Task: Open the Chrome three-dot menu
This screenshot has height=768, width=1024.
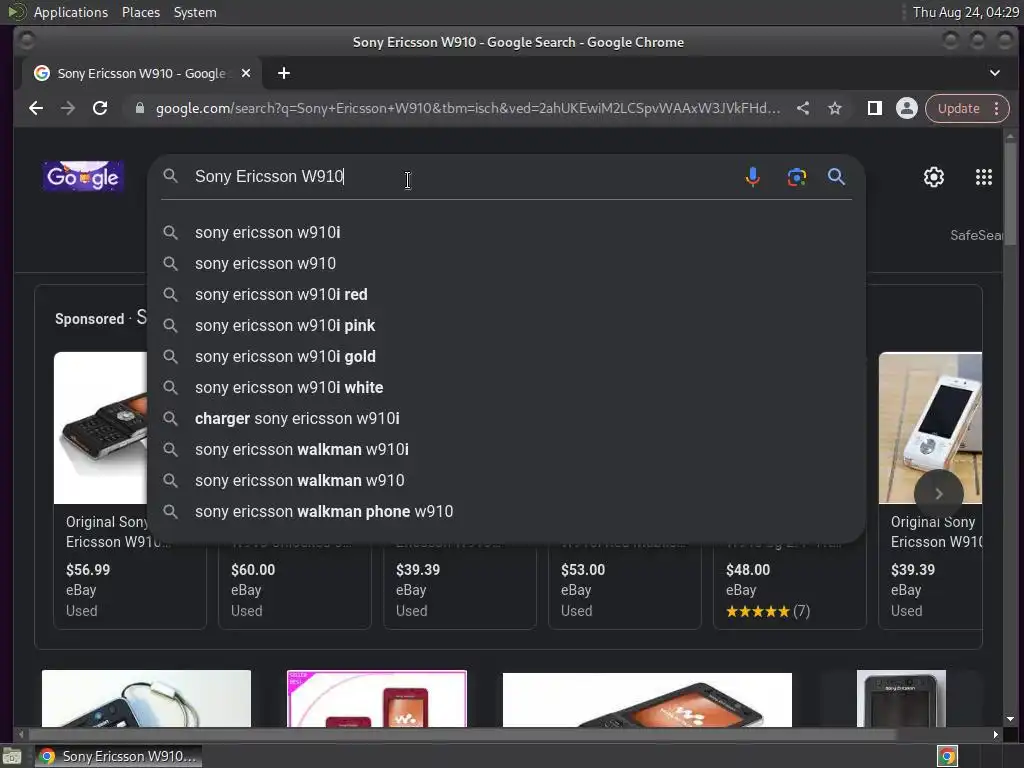Action: click(997, 108)
